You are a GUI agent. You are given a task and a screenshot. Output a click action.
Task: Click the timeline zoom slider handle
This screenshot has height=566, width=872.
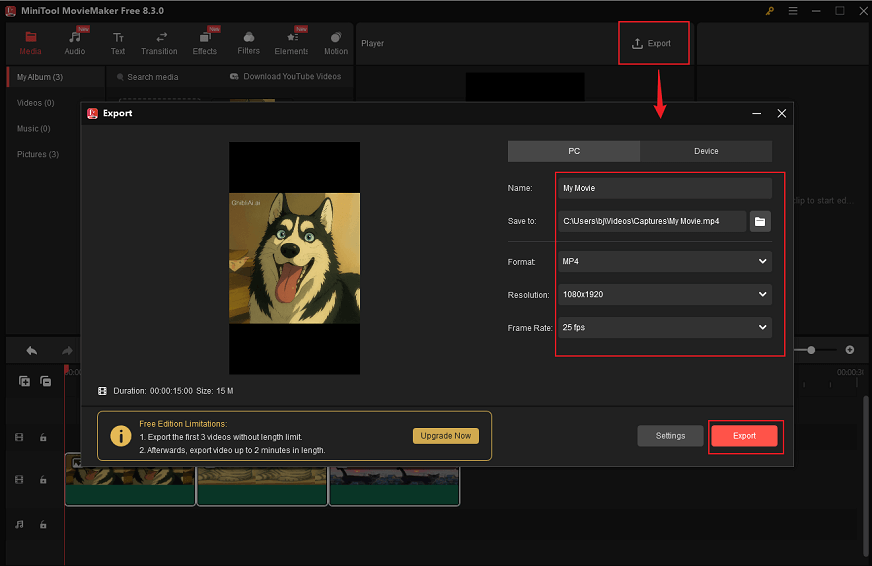click(811, 350)
